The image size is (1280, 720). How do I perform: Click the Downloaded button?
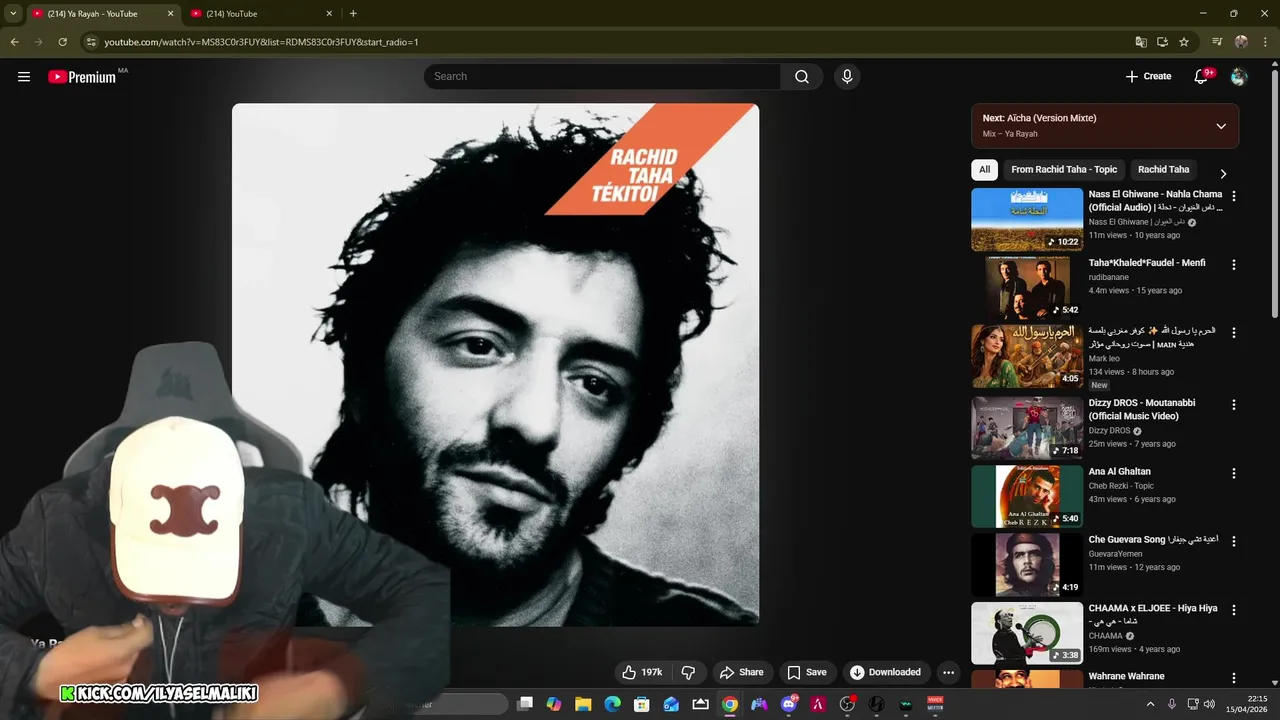885,672
